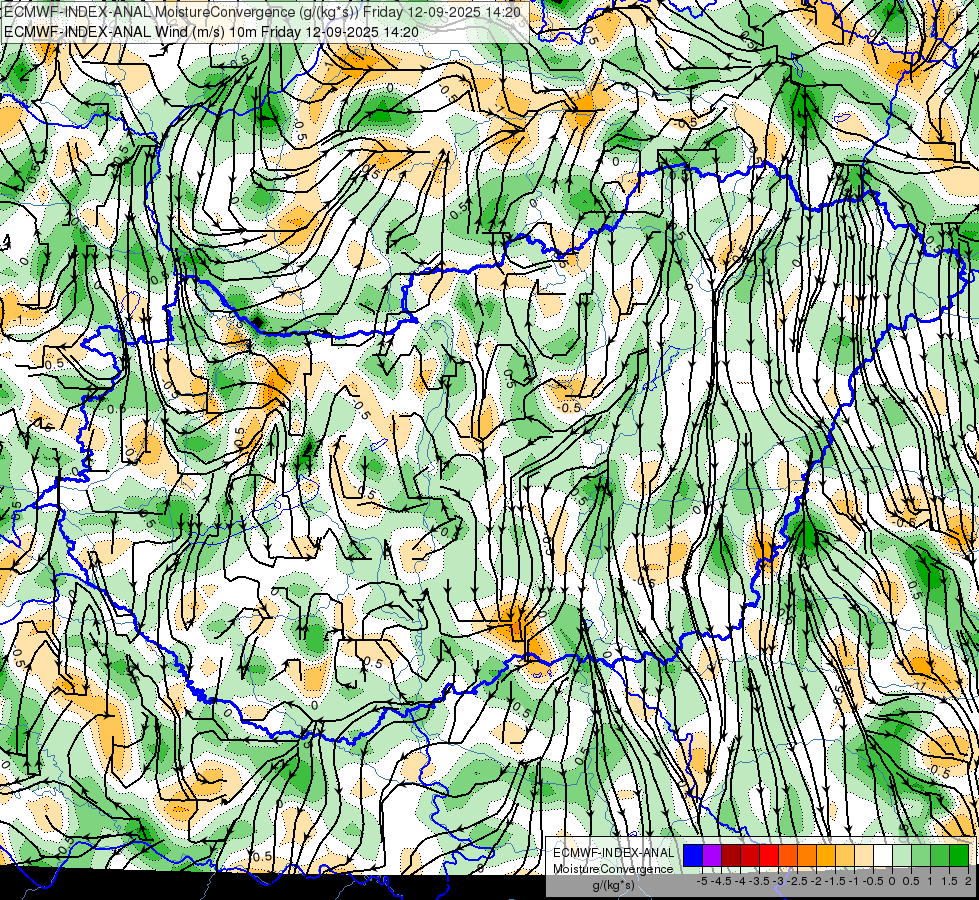Screen dimensions: 979x900
Task: Click the Wind (m/s) 10m header line
Action: 211,31
